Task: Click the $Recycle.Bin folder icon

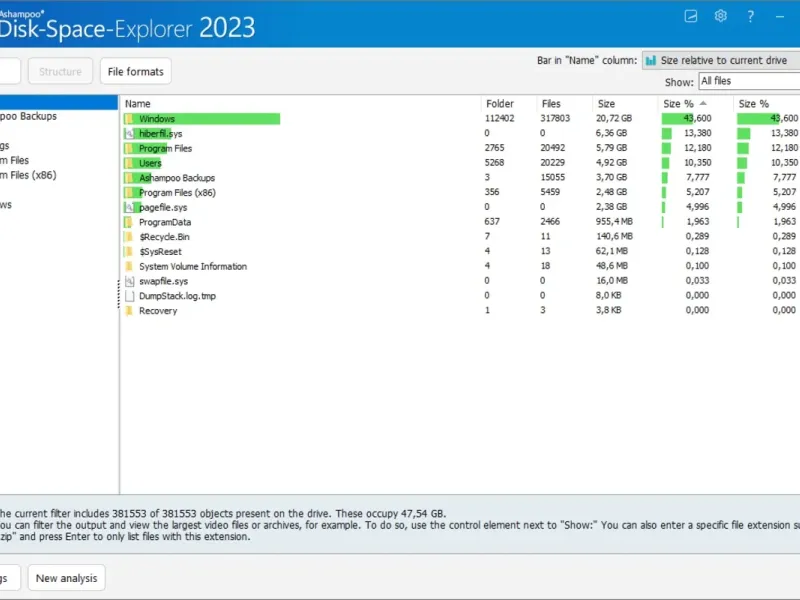Action: [x=129, y=237]
